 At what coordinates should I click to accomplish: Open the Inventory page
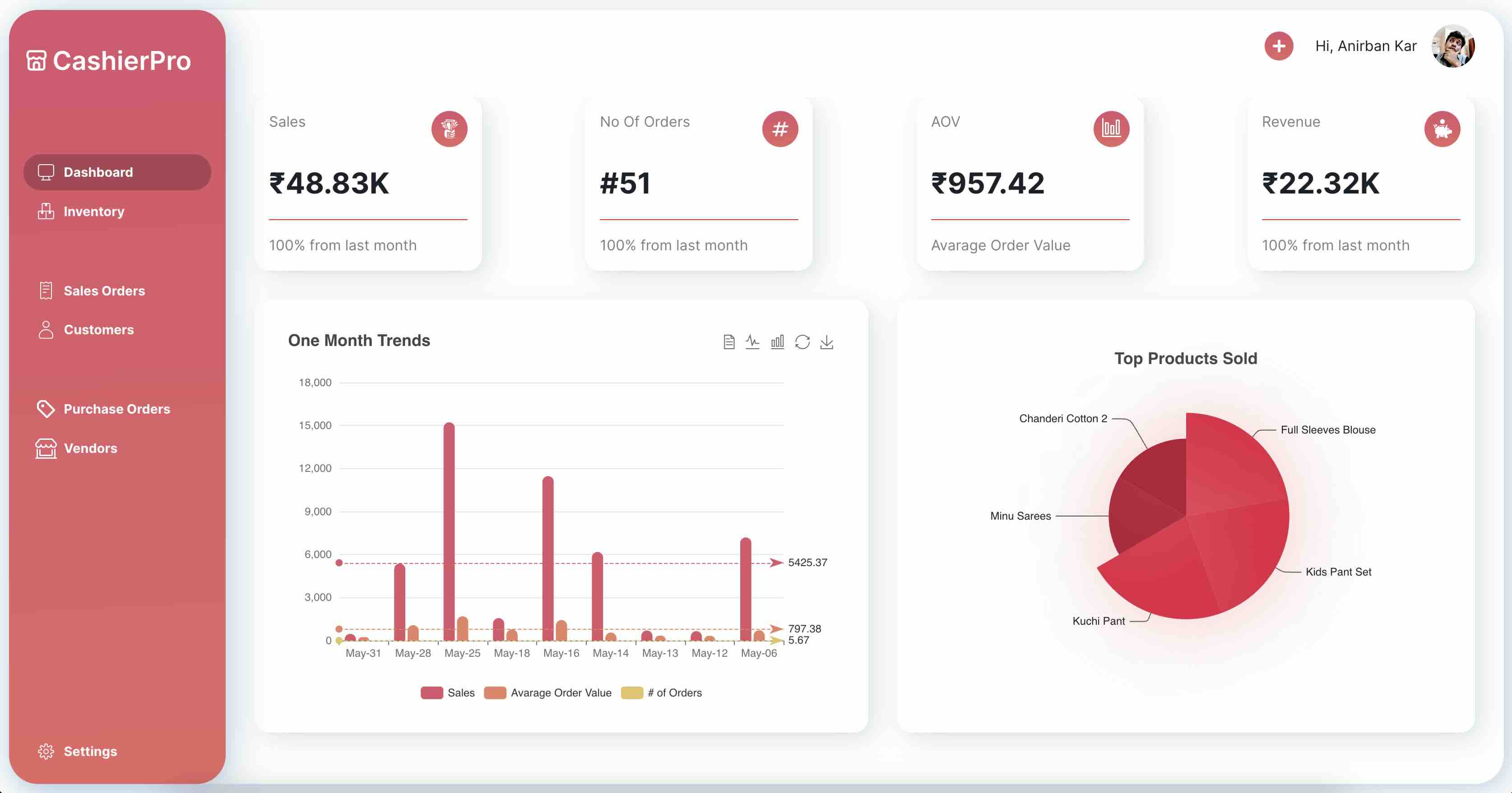(x=93, y=212)
